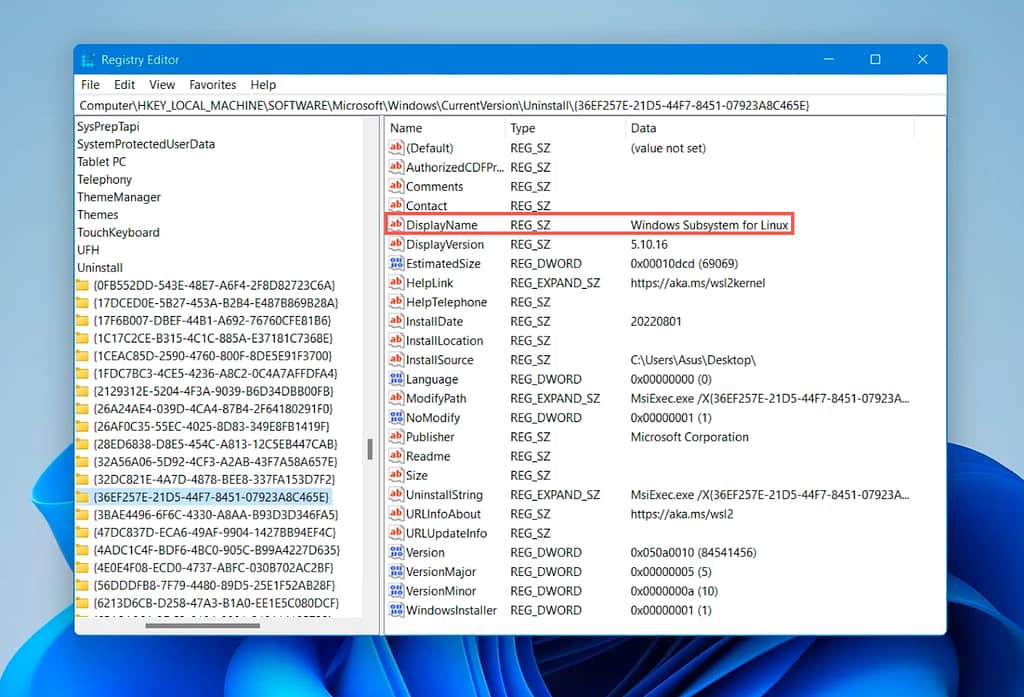Click the string icon beside DisplayName
Screen dimensions: 1024x697
(396, 225)
